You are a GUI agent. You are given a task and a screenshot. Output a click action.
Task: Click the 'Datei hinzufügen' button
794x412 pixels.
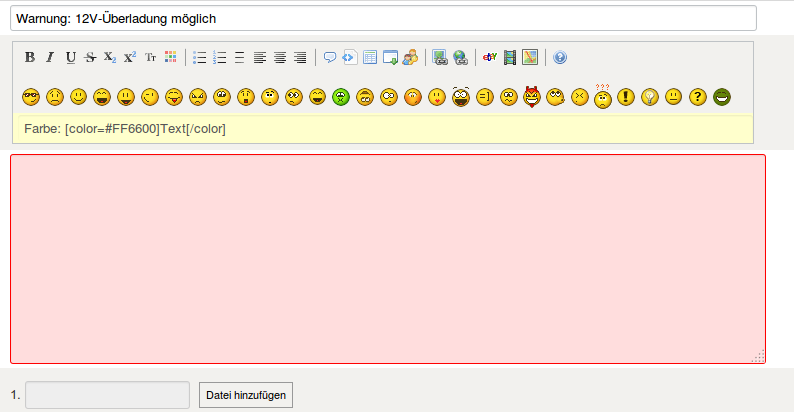pyautogui.click(x=246, y=396)
